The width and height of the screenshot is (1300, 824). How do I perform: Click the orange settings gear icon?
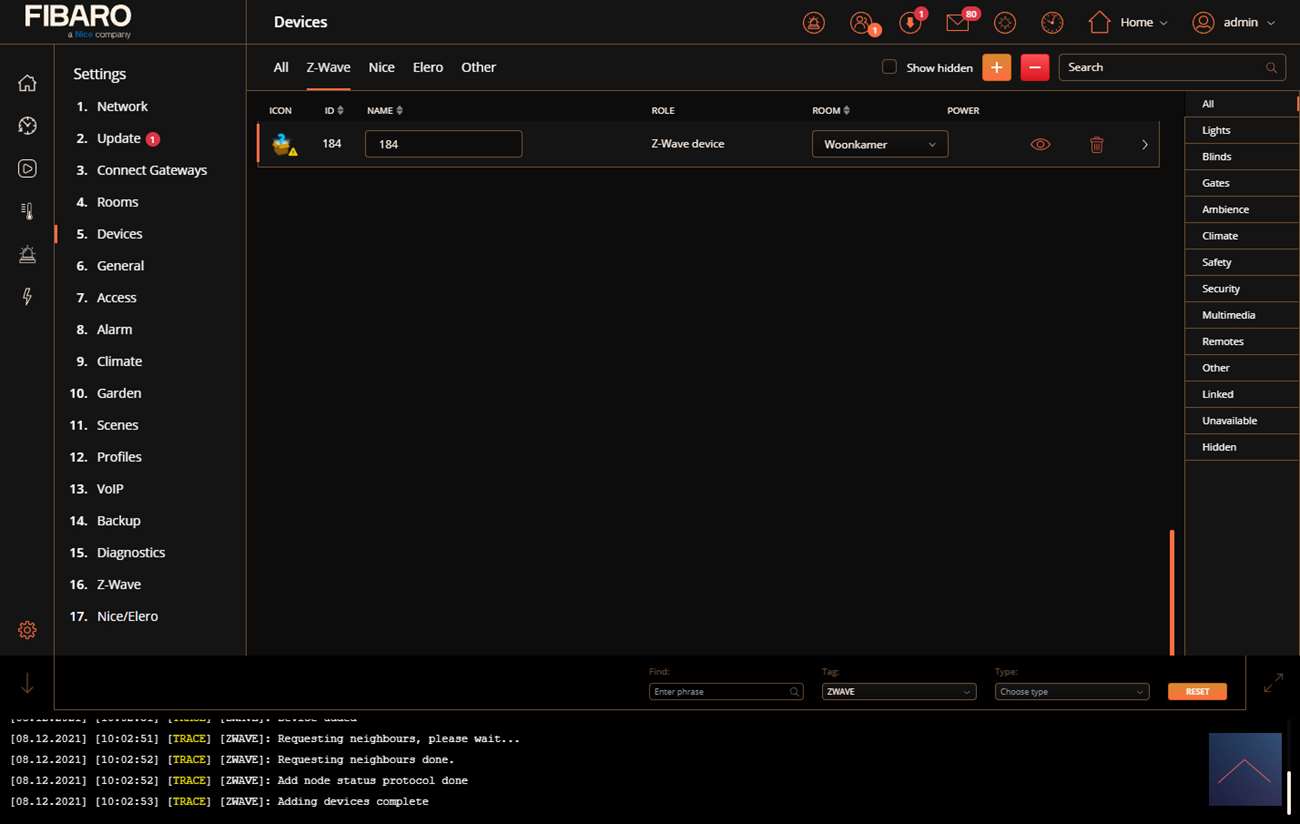click(x=27, y=630)
